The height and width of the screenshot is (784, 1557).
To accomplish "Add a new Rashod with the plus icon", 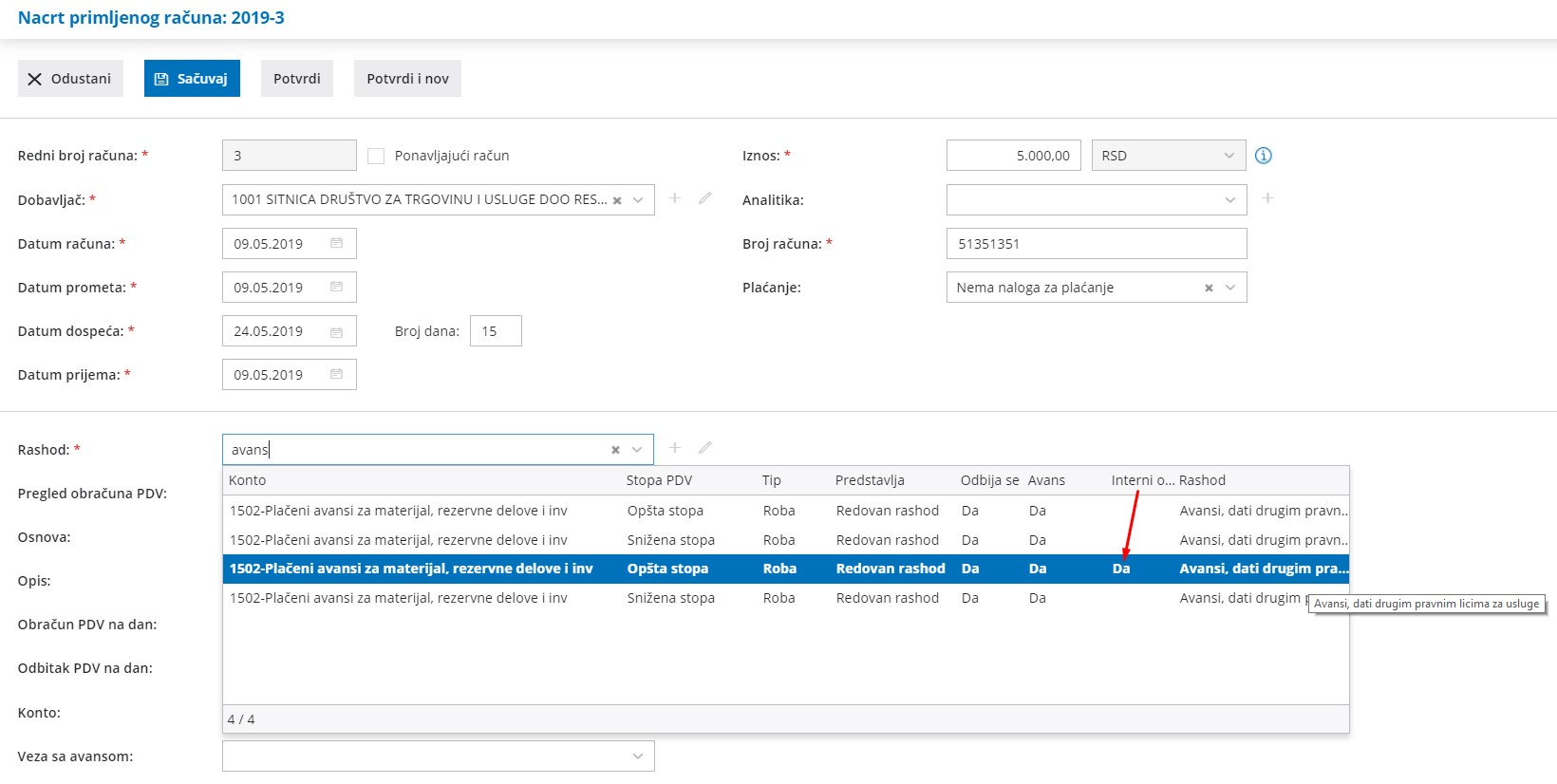I will (x=675, y=448).
